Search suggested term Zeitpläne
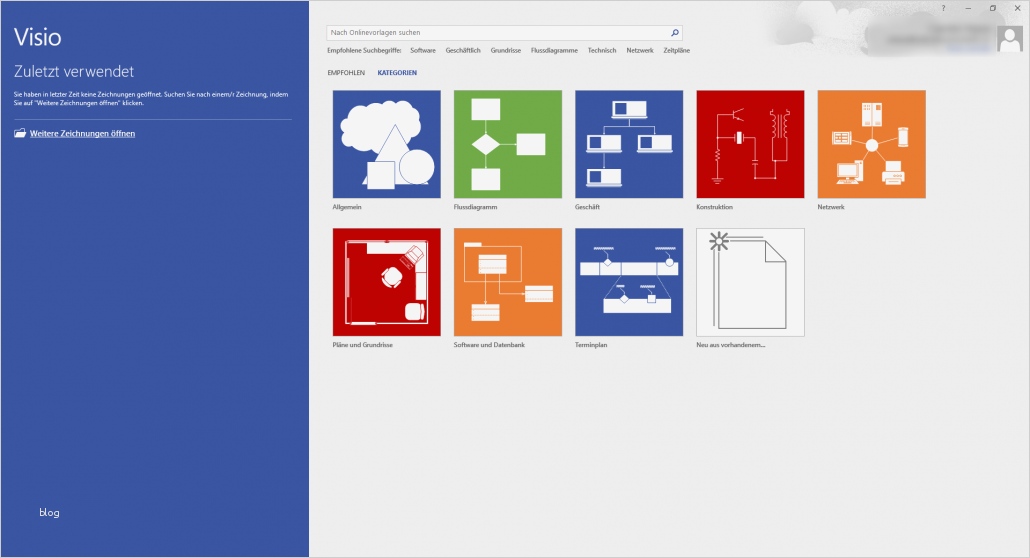Screen dimensions: 1030x558 677,50
